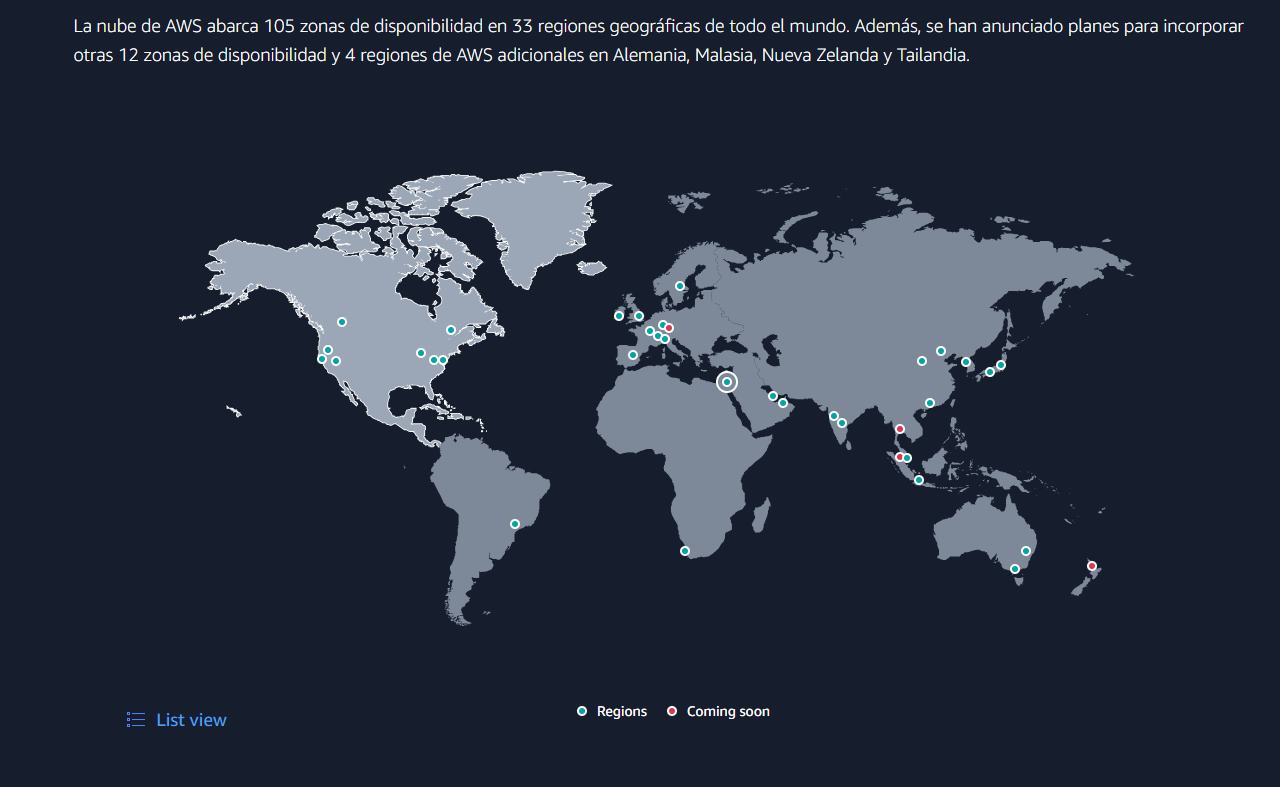Select the Hong Kong region dot

(930, 403)
